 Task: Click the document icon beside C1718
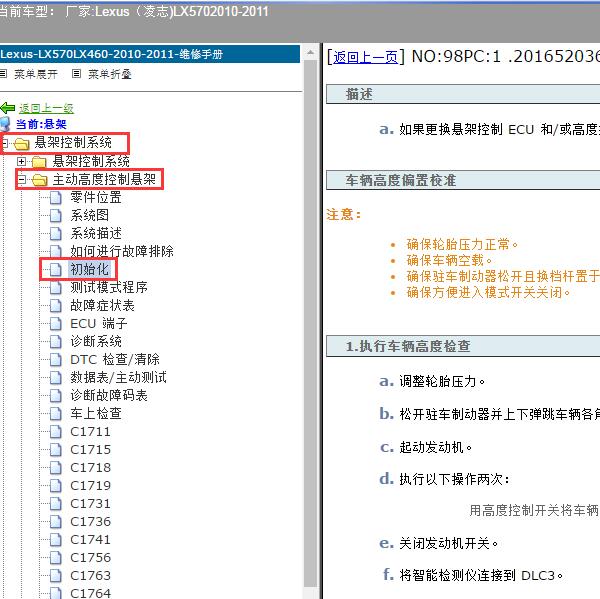click(x=55, y=468)
